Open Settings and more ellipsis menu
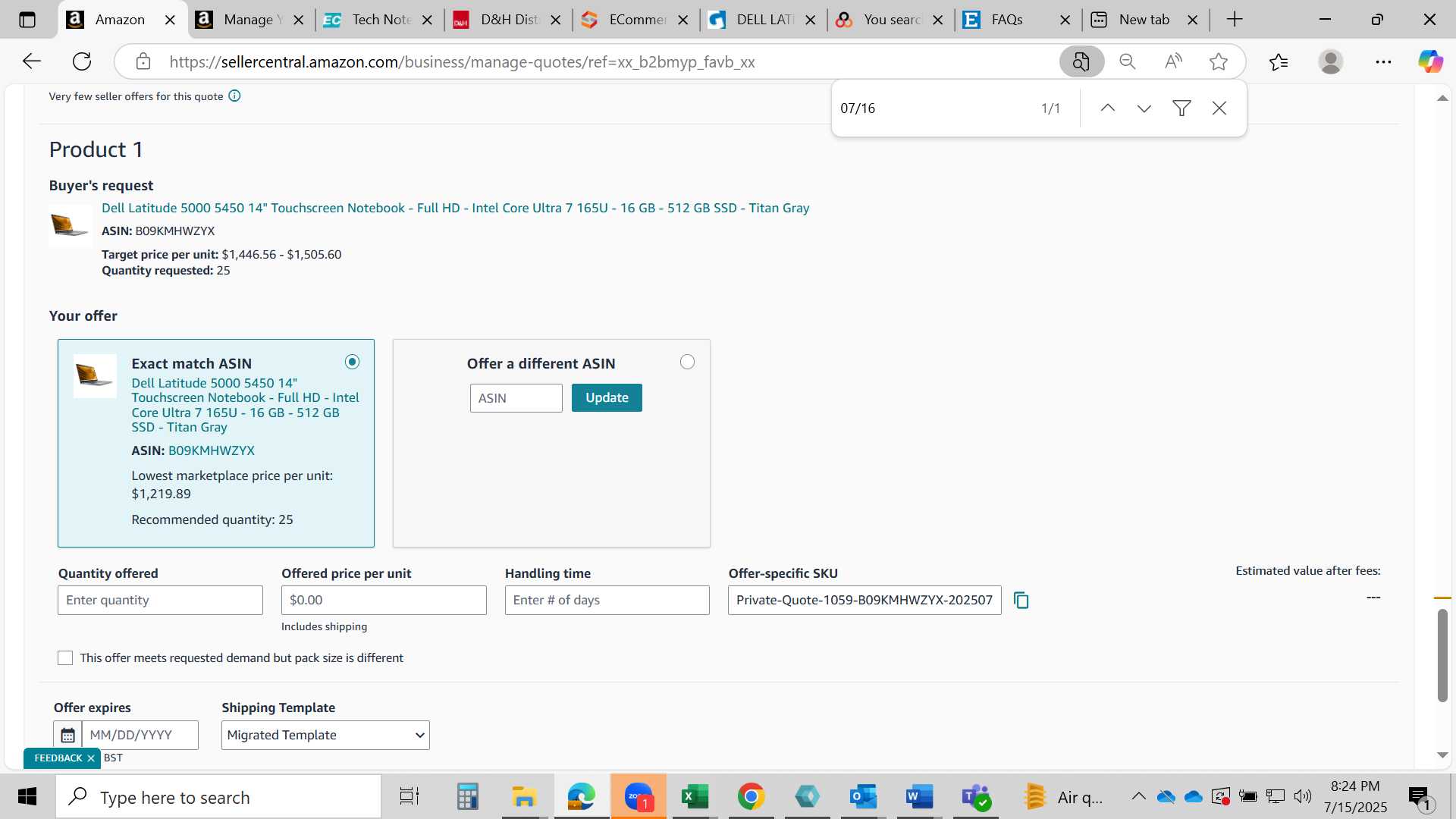 click(1383, 61)
